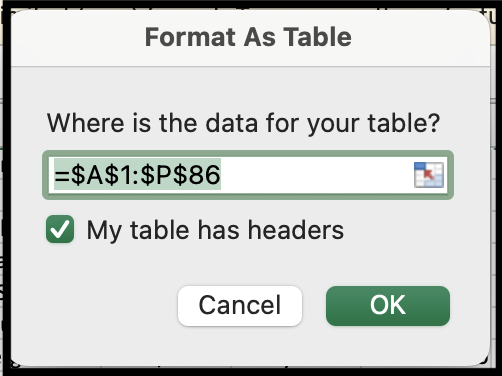Click the empty space in the range field
Image resolution: width=502 pixels, height=376 pixels.
pyautogui.click(x=317, y=175)
